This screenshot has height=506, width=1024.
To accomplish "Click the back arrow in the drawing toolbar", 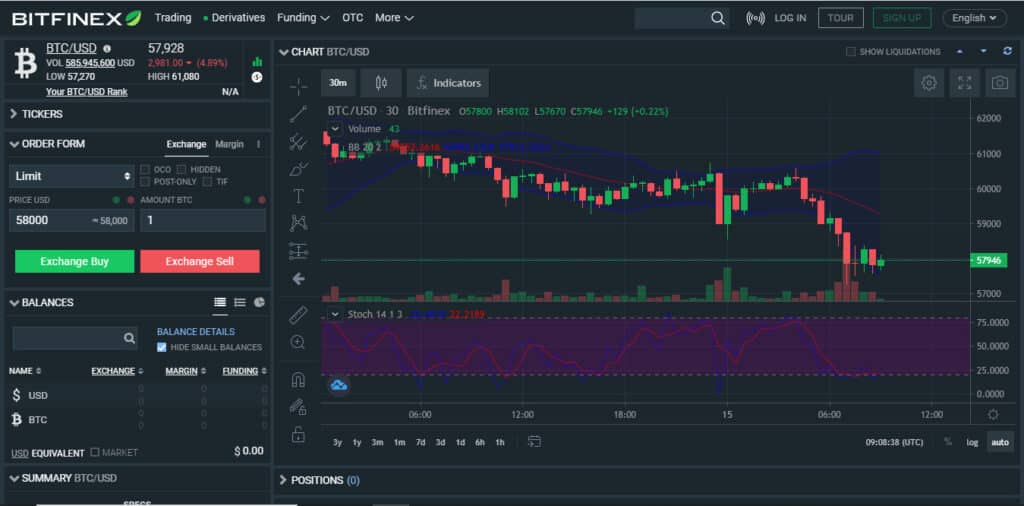I will coord(298,279).
